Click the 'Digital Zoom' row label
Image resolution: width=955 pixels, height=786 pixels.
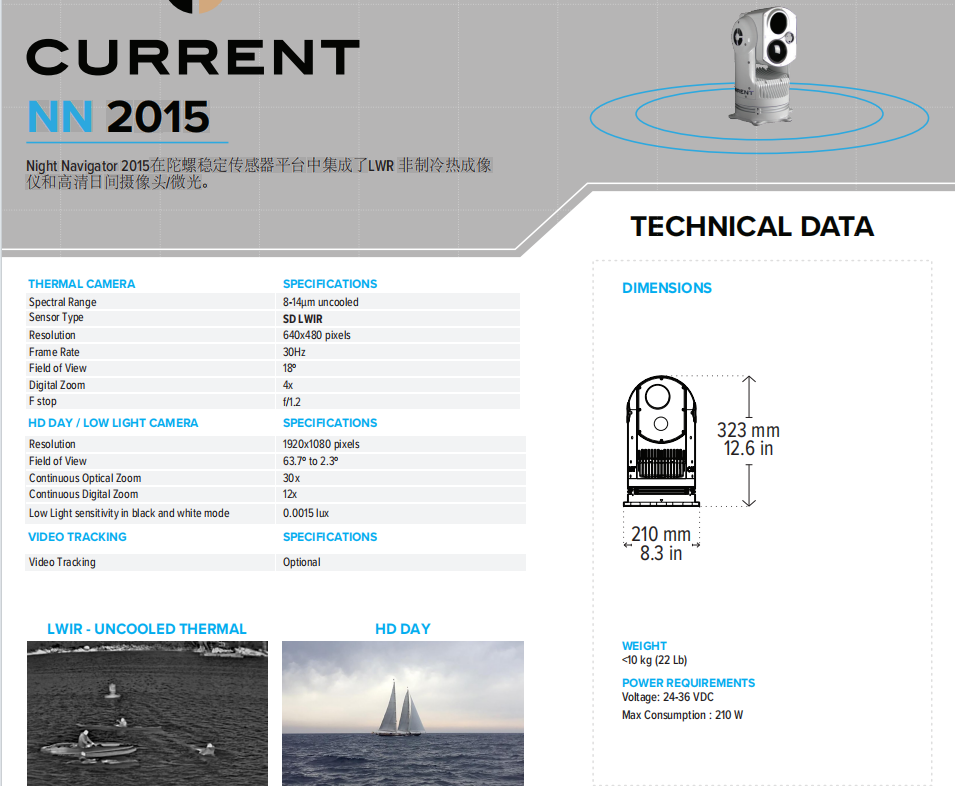pos(57,385)
